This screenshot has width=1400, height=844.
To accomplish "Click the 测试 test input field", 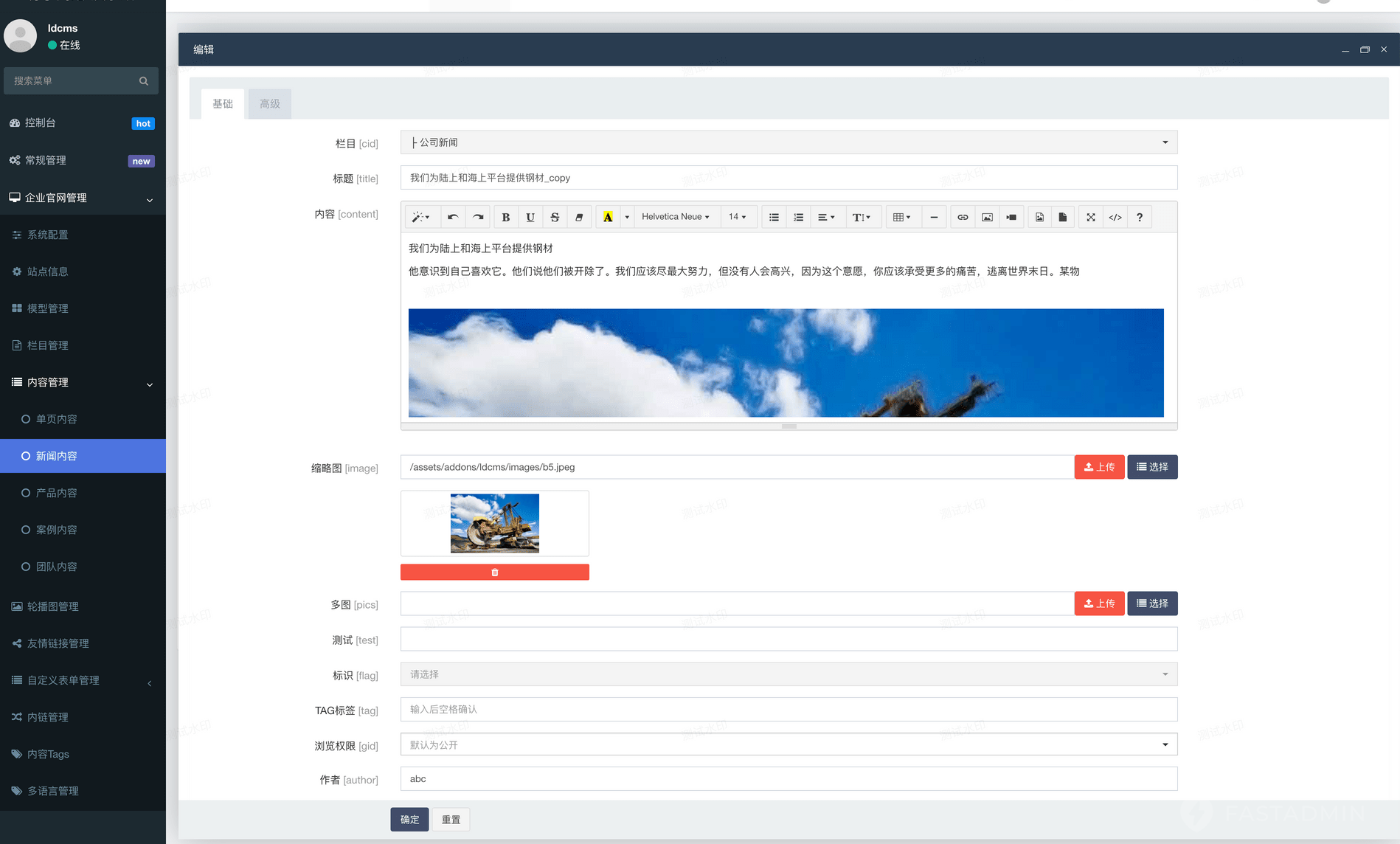I will (x=789, y=639).
